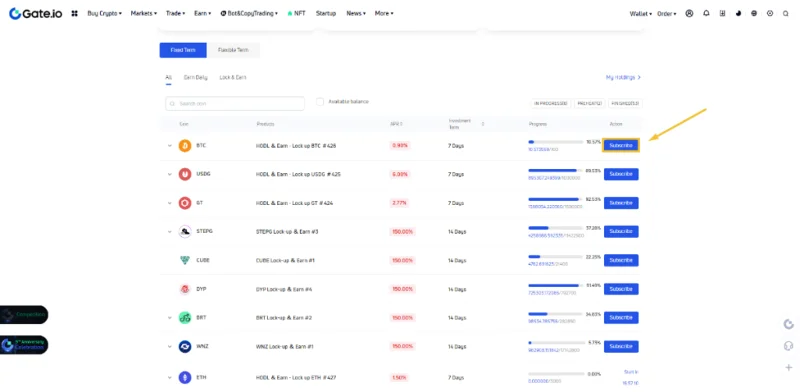Click the WNZ coin icon

click(x=185, y=346)
